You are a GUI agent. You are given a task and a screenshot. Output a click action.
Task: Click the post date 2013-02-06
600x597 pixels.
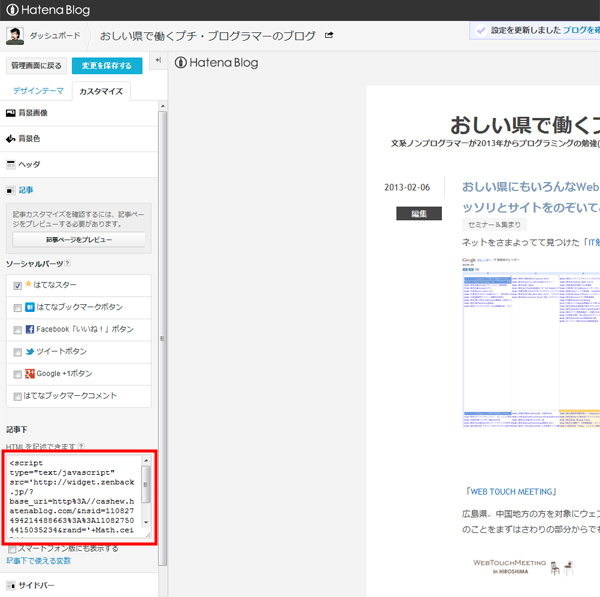pos(407,188)
